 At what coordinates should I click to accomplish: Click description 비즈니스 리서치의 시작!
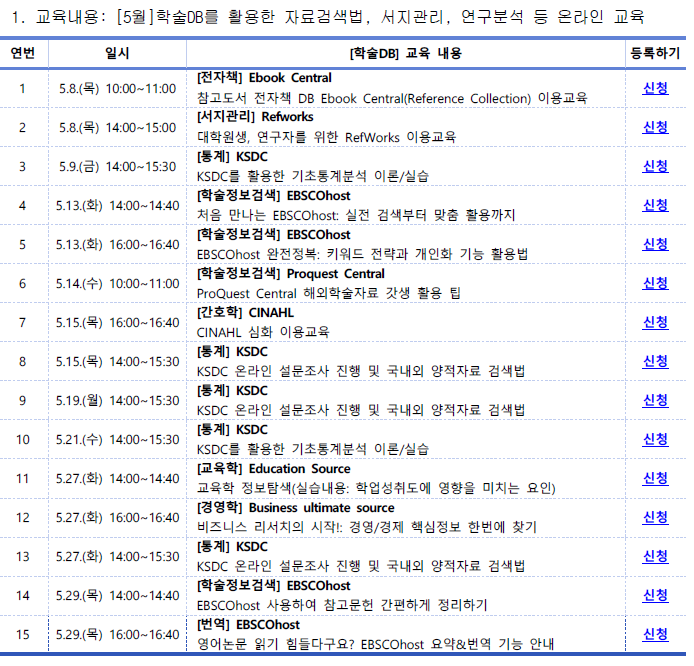[367, 527]
